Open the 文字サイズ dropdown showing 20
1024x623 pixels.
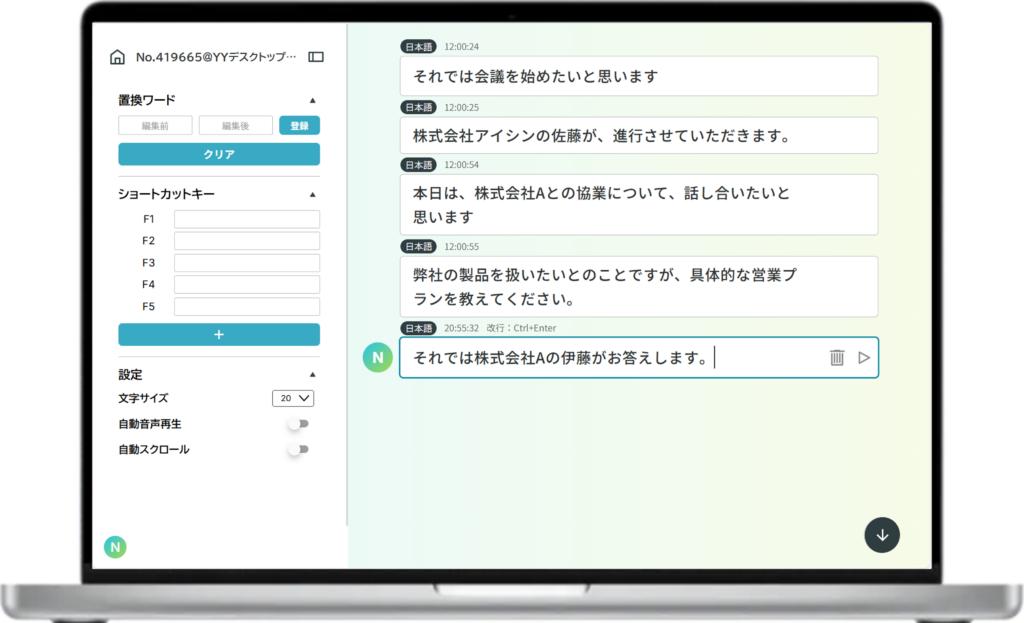click(x=293, y=398)
